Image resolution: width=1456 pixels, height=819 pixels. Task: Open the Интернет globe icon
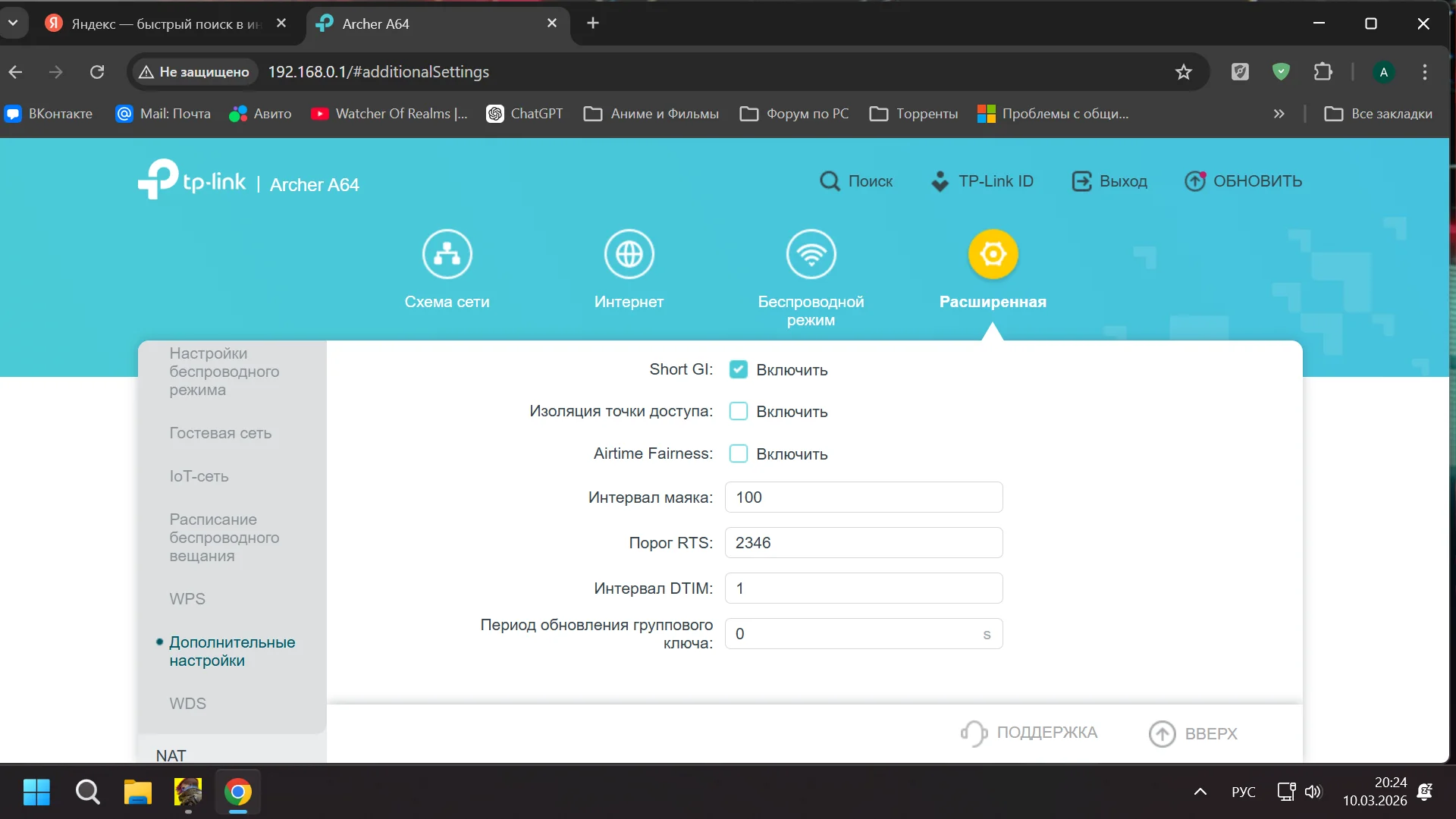(x=629, y=254)
